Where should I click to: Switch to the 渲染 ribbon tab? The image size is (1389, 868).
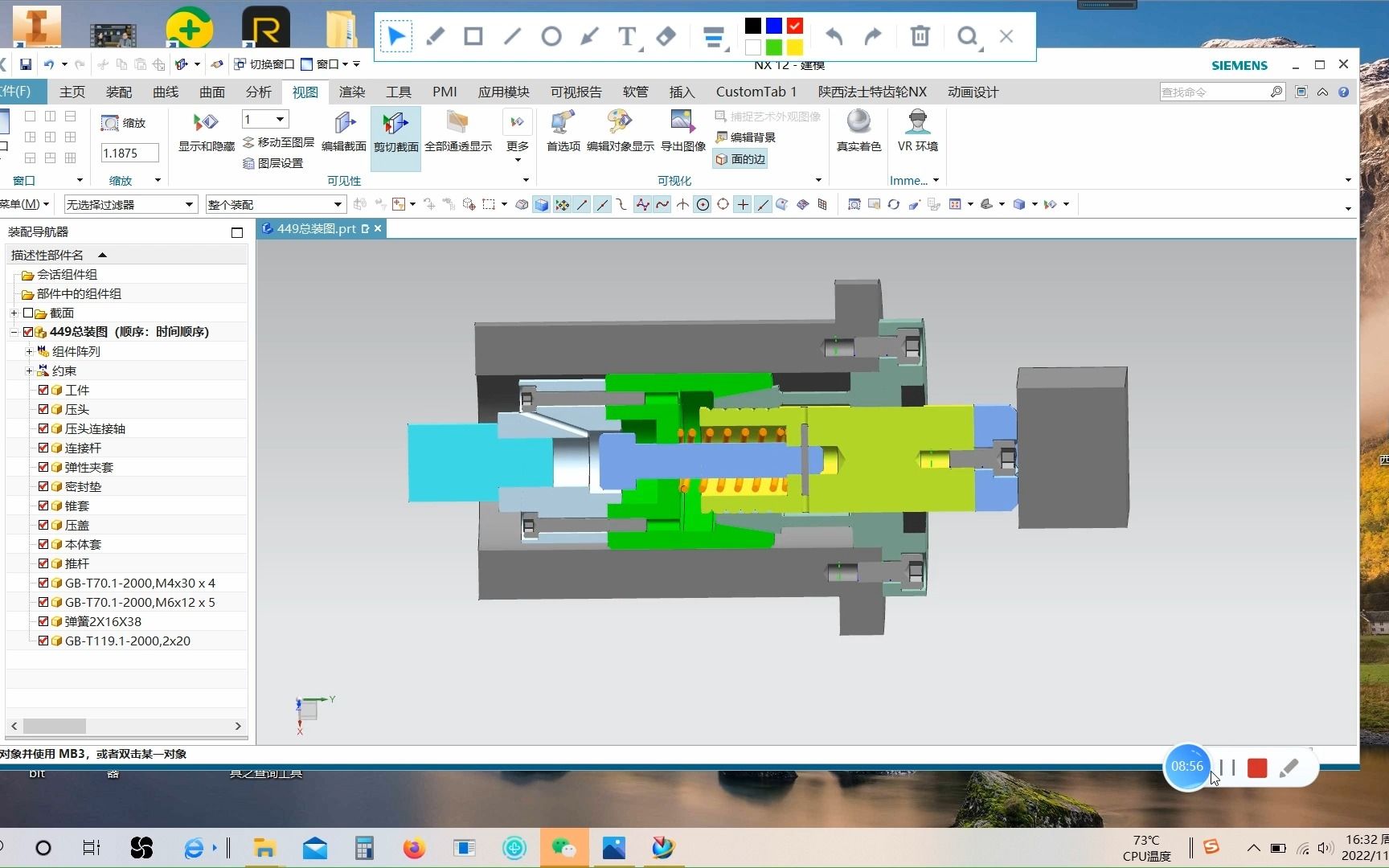pyautogui.click(x=351, y=92)
